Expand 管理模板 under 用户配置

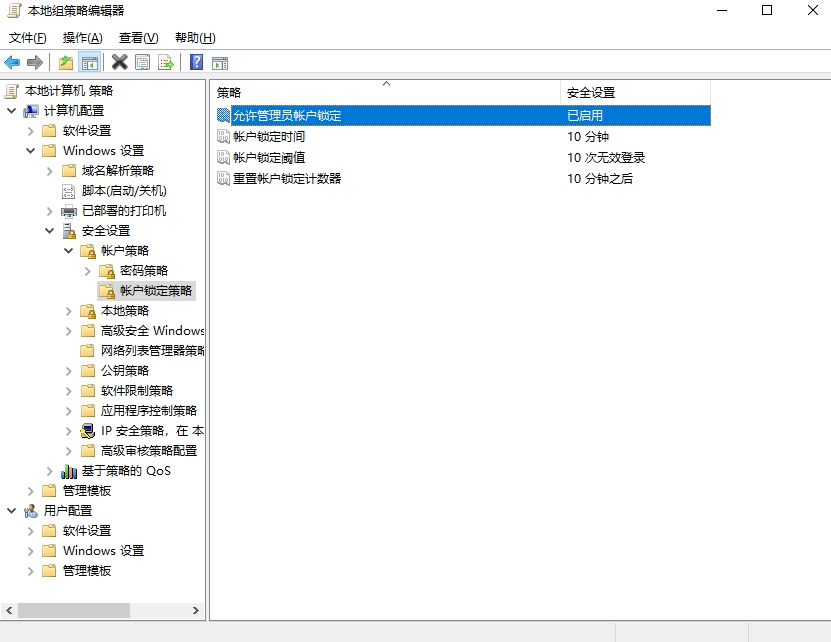pos(30,571)
